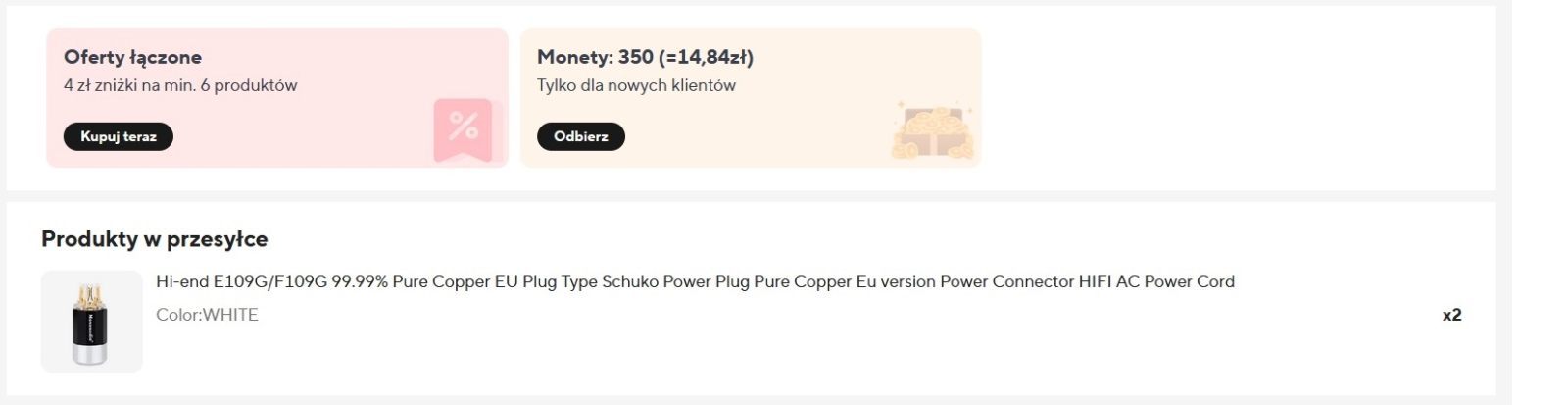
Task: Open the power plug product thumbnail
Action: pyautogui.click(x=92, y=322)
